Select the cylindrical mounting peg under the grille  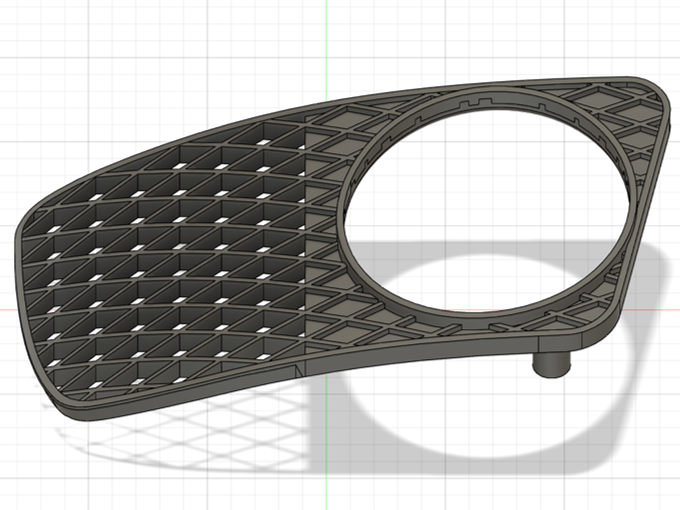click(x=551, y=365)
